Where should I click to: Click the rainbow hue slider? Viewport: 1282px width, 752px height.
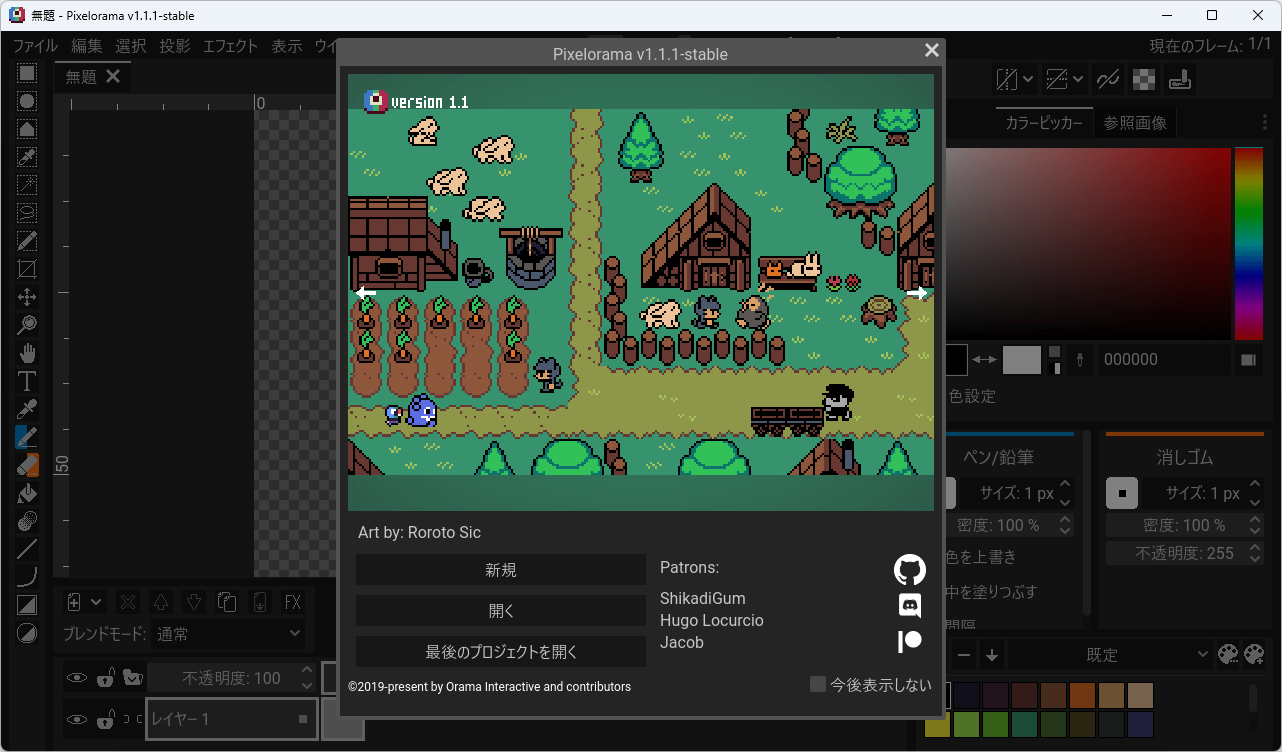(x=1249, y=244)
